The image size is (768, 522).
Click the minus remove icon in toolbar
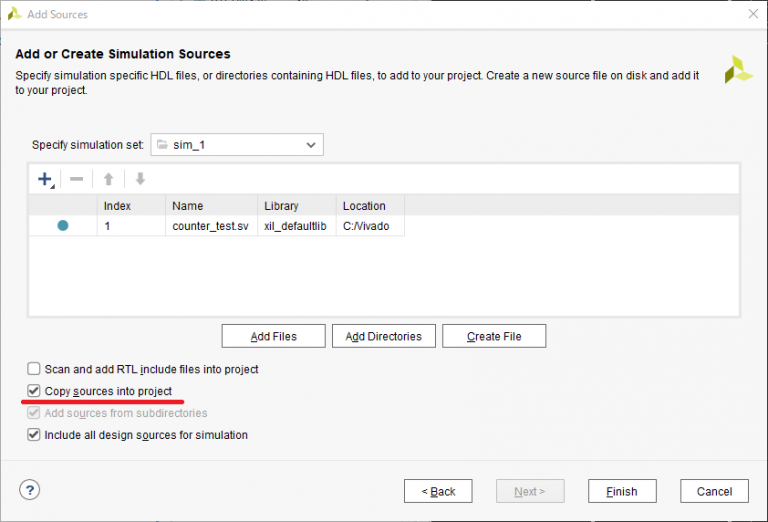(x=76, y=180)
